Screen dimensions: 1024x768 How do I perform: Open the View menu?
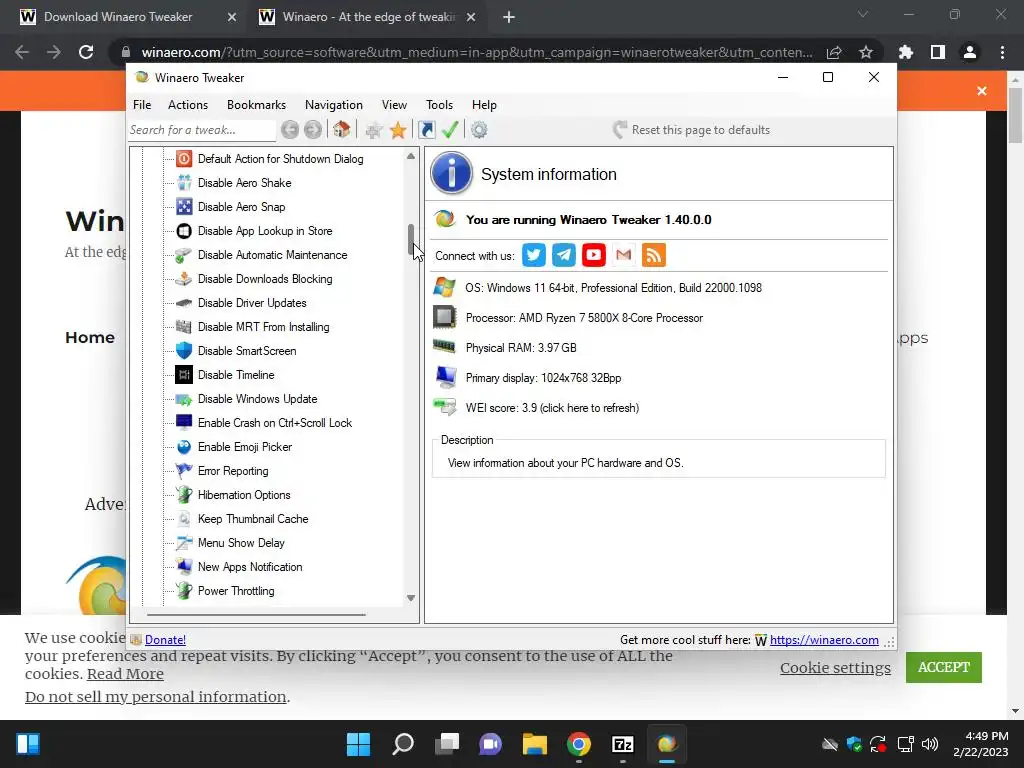pyautogui.click(x=394, y=104)
